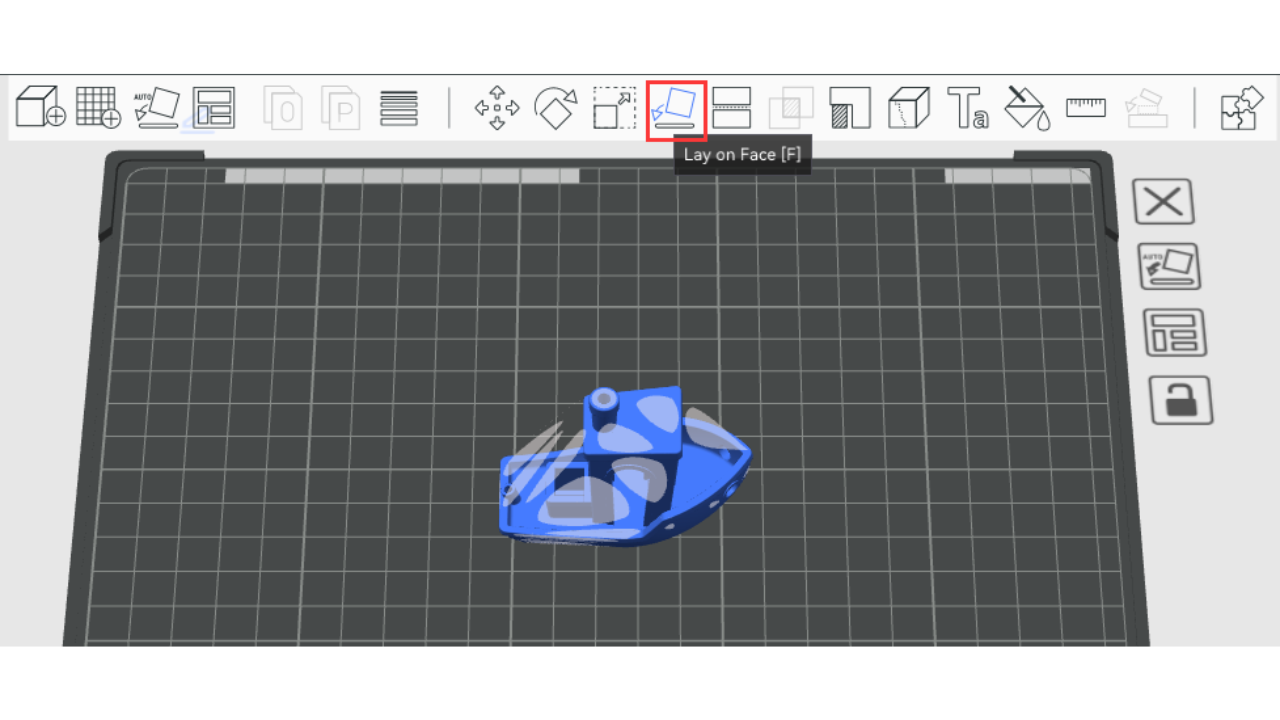1280x720 pixels.
Task: Select the Text Shape tool
Action: click(x=967, y=108)
